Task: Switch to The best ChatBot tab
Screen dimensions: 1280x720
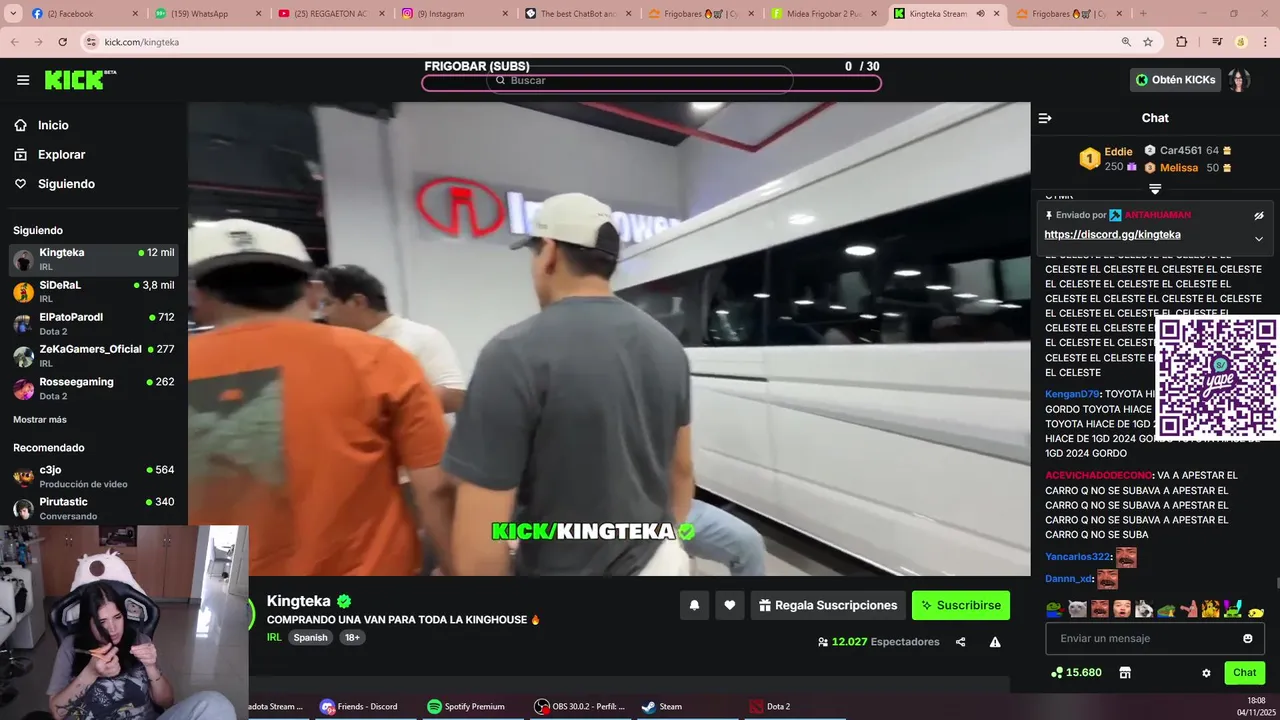Action: [x=576, y=14]
